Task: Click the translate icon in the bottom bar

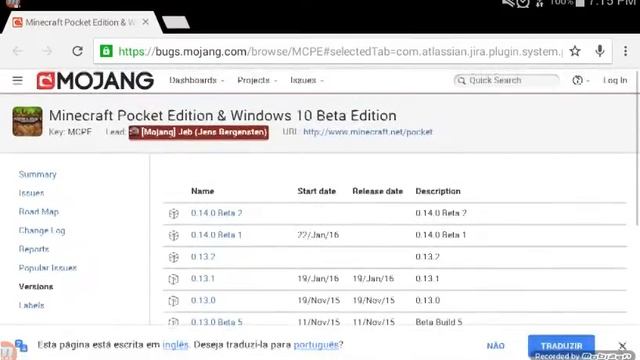Action: [x=21, y=345]
